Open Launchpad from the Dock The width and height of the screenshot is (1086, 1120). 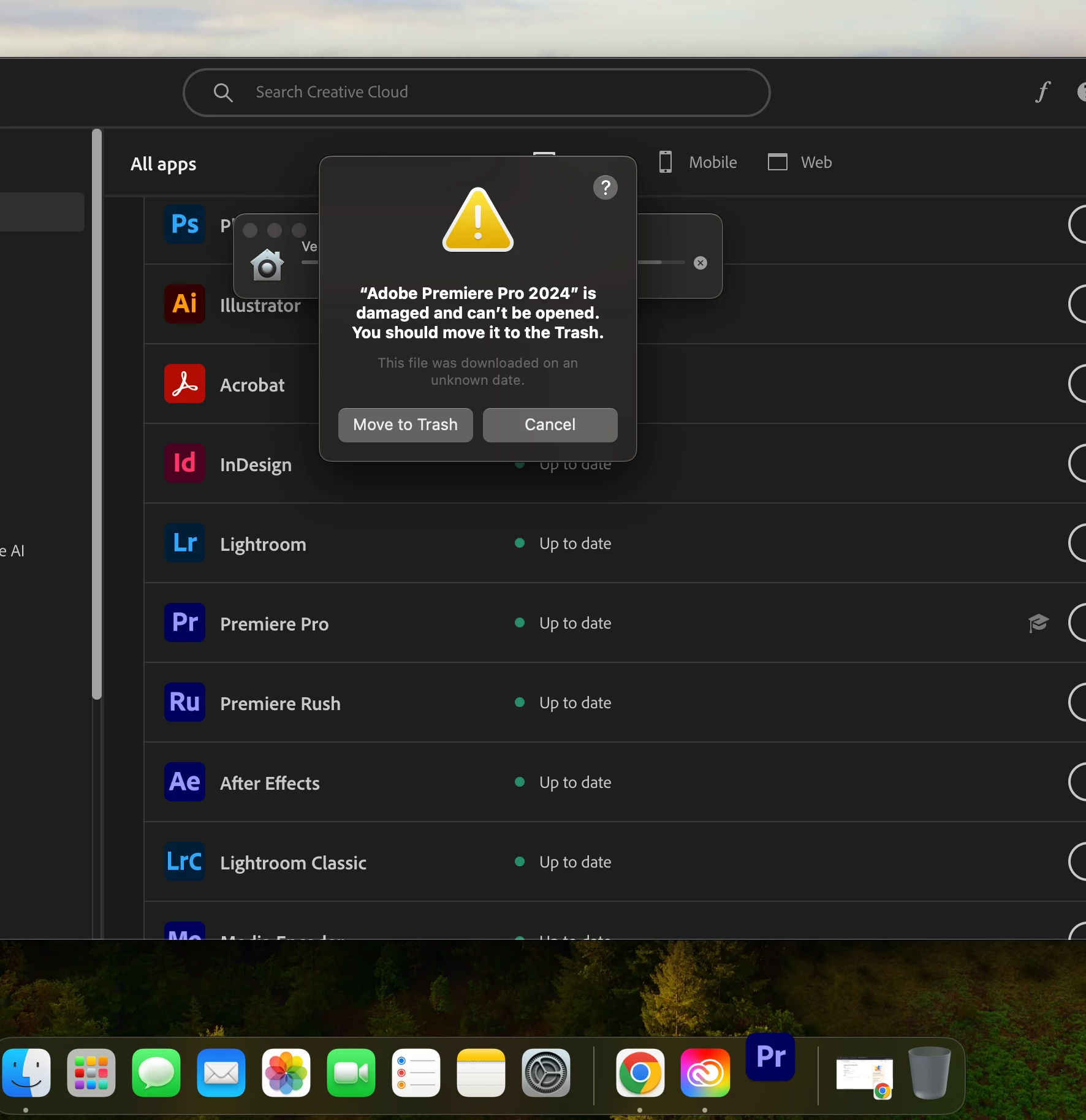point(91,1073)
